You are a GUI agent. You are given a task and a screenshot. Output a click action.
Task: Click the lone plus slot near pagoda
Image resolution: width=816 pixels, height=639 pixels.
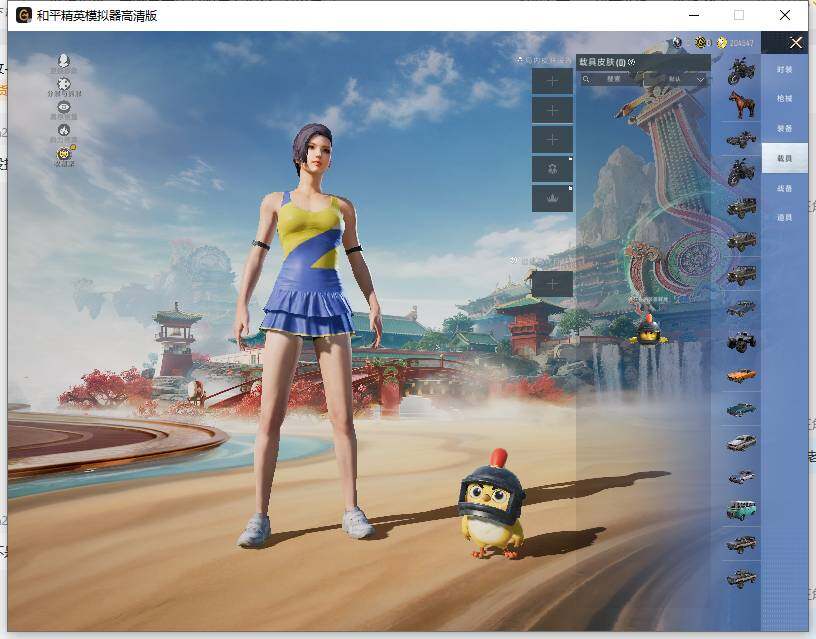tap(552, 284)
